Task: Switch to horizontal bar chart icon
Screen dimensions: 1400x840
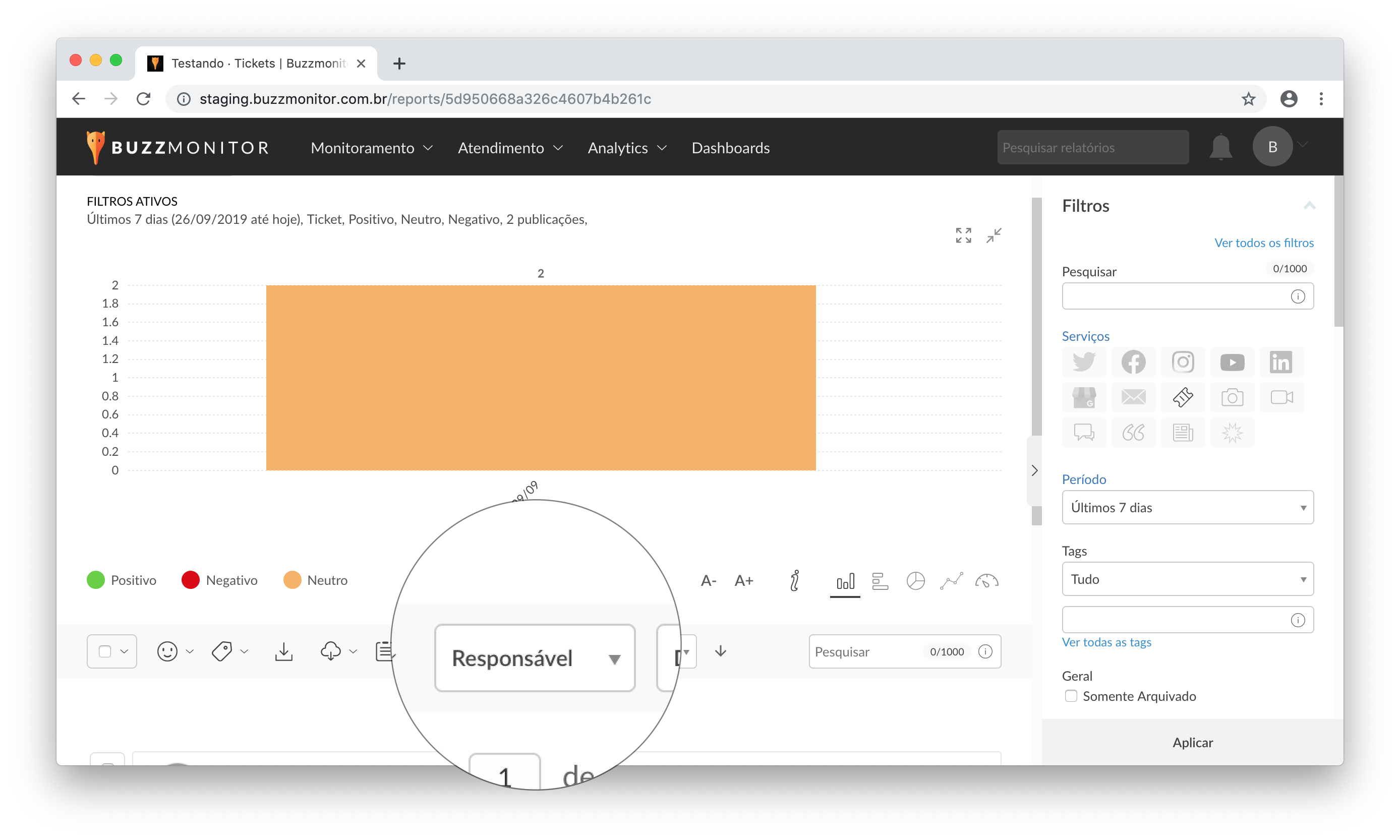Action: [881, 581]
